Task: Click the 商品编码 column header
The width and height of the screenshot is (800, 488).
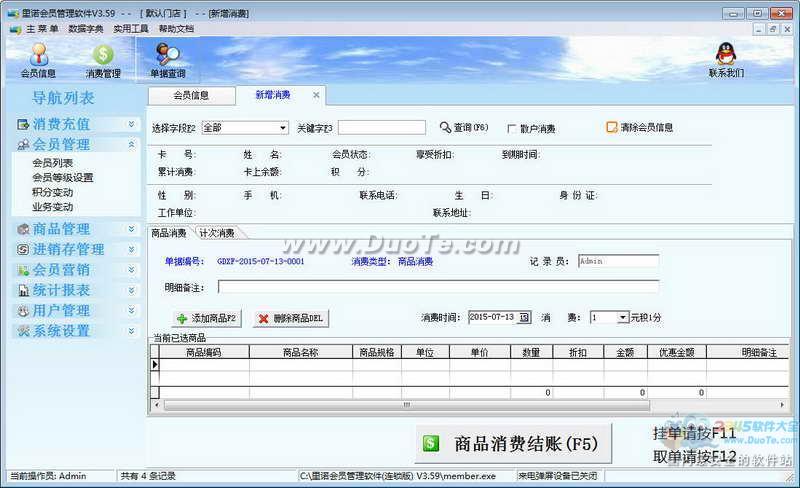Action: point(204,352)
